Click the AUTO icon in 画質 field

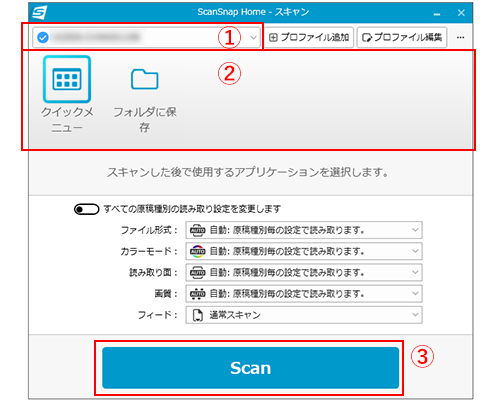[x=197, y=293]
